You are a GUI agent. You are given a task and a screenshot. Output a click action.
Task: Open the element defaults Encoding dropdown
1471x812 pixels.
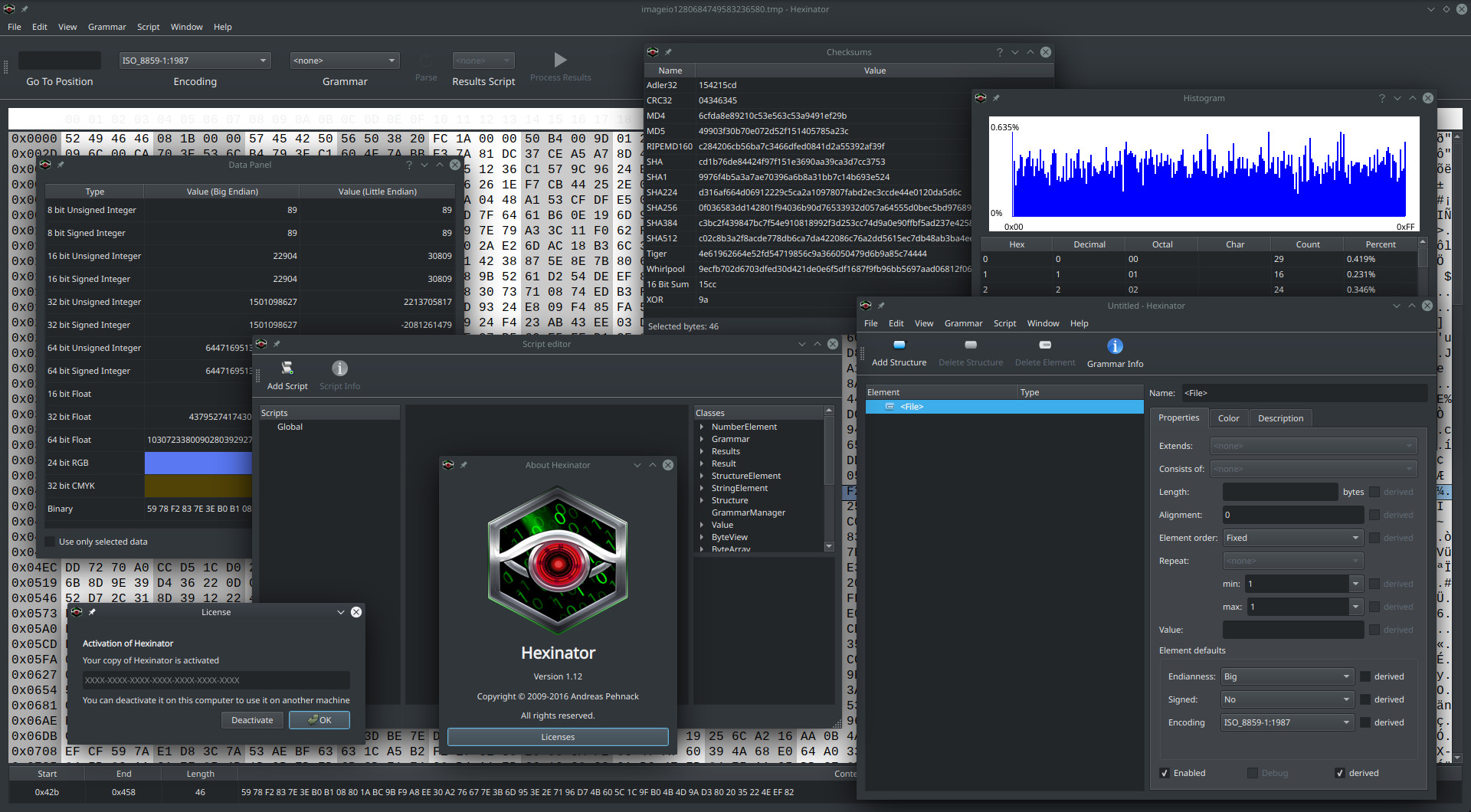click(x=1287, y=722)
